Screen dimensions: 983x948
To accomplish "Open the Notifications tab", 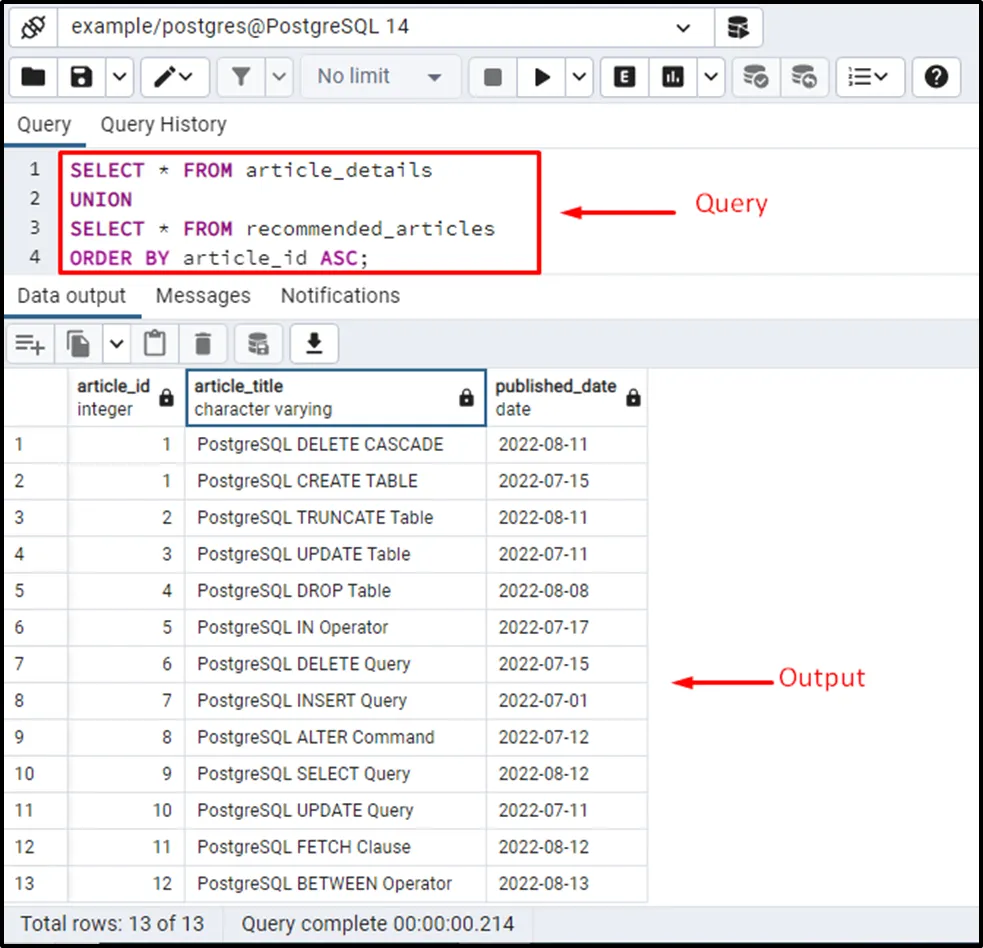I will coord(340,296).
